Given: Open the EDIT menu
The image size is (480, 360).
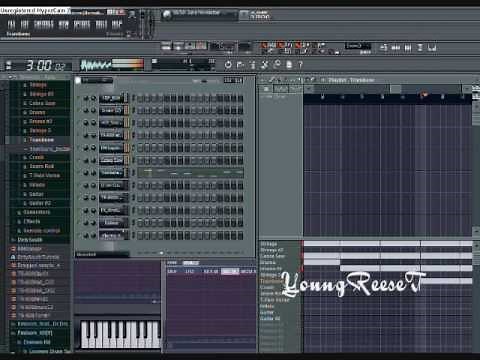Looking at the screenshot, I should click(25, 24).
